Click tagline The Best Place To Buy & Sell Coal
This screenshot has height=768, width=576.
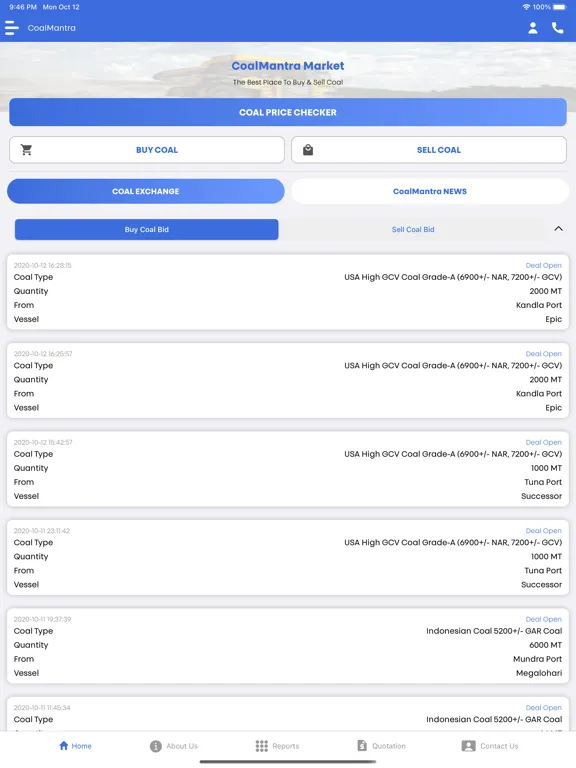coord(288,82)
